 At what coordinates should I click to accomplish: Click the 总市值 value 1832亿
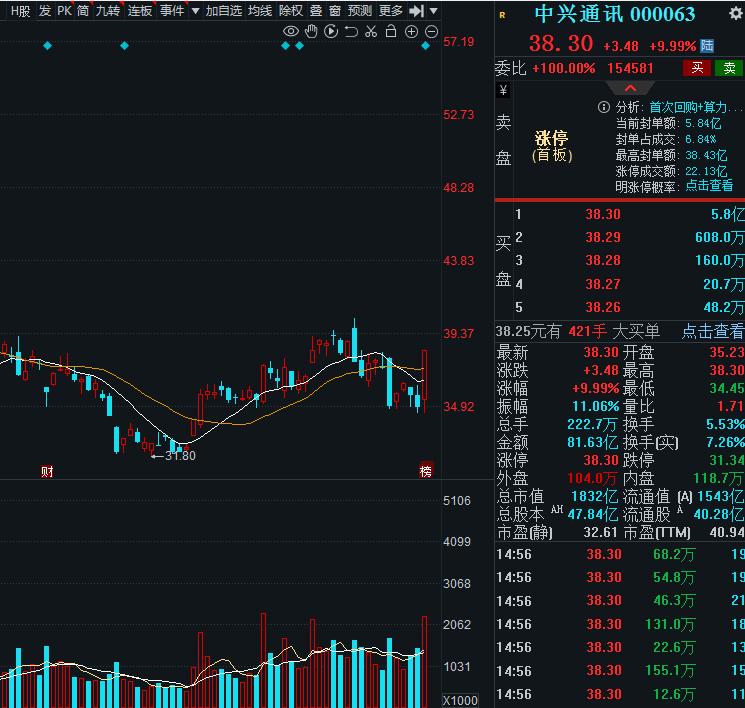click(x=594, y=497)
